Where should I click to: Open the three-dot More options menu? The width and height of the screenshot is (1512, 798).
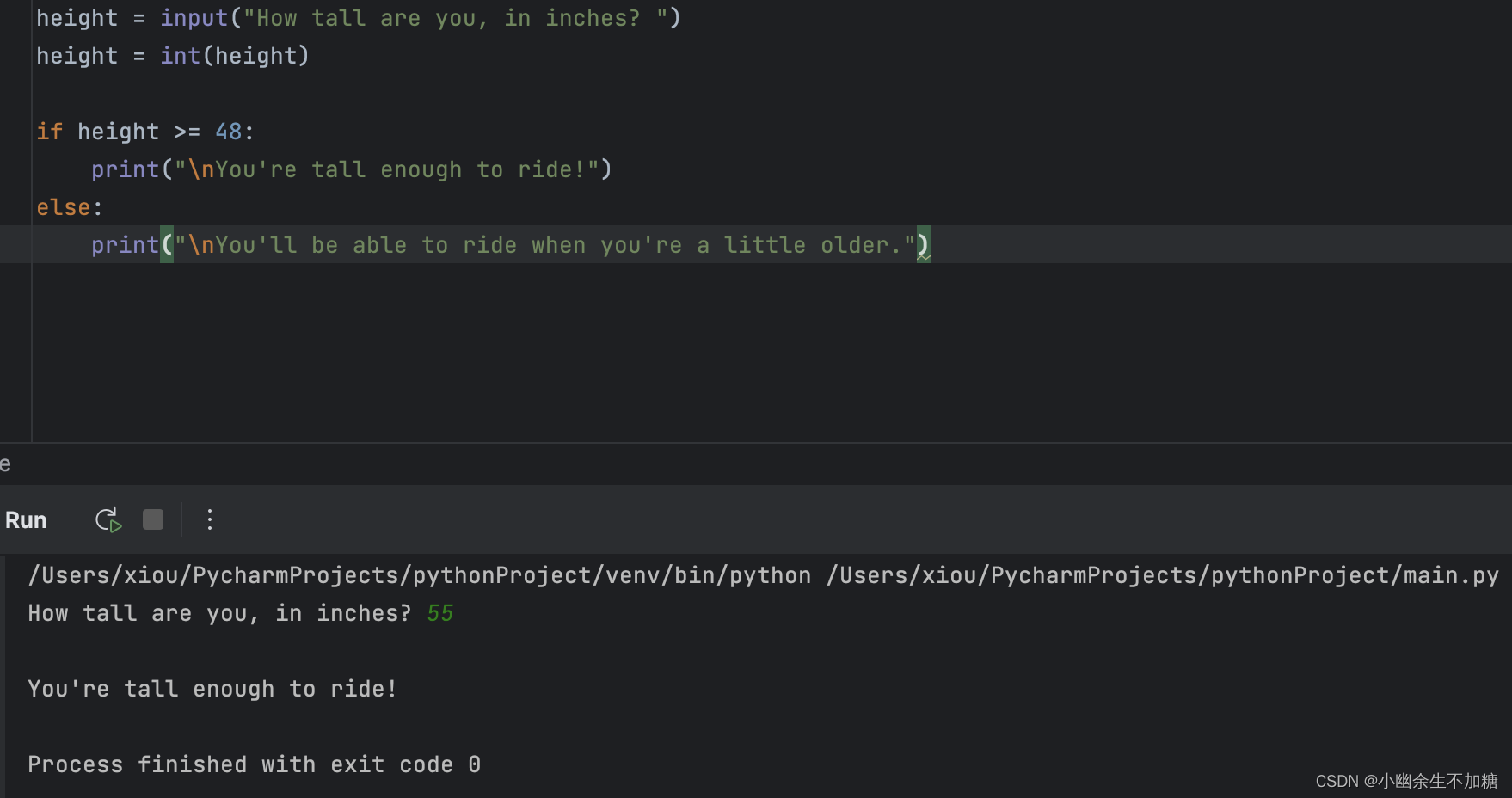point(210,519)
